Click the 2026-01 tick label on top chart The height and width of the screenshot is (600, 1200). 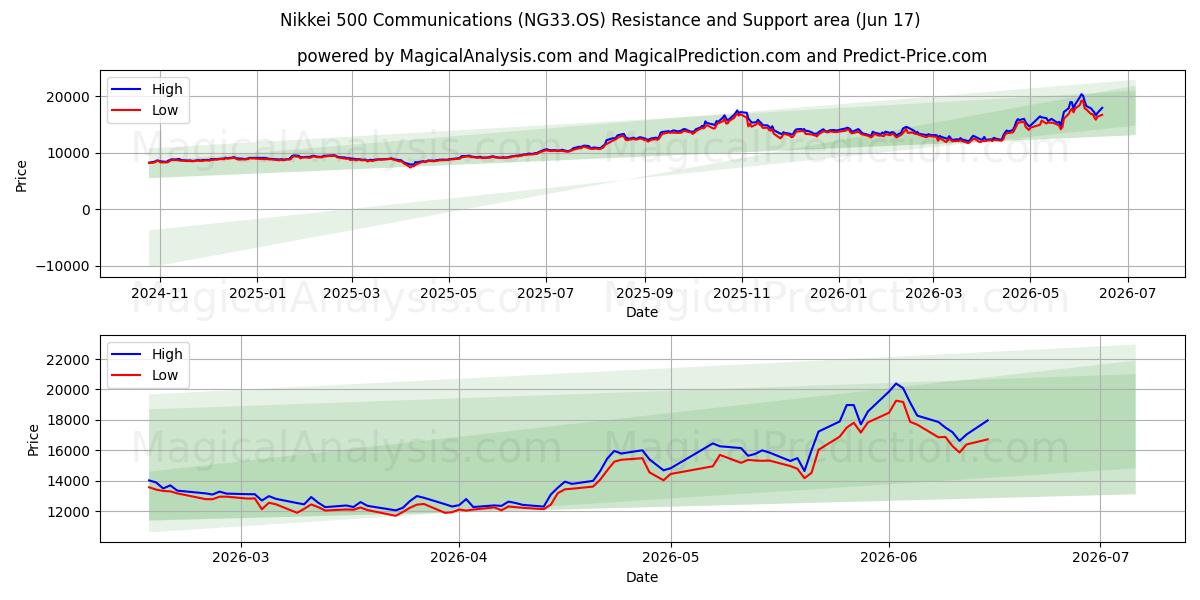click(838, 293)
